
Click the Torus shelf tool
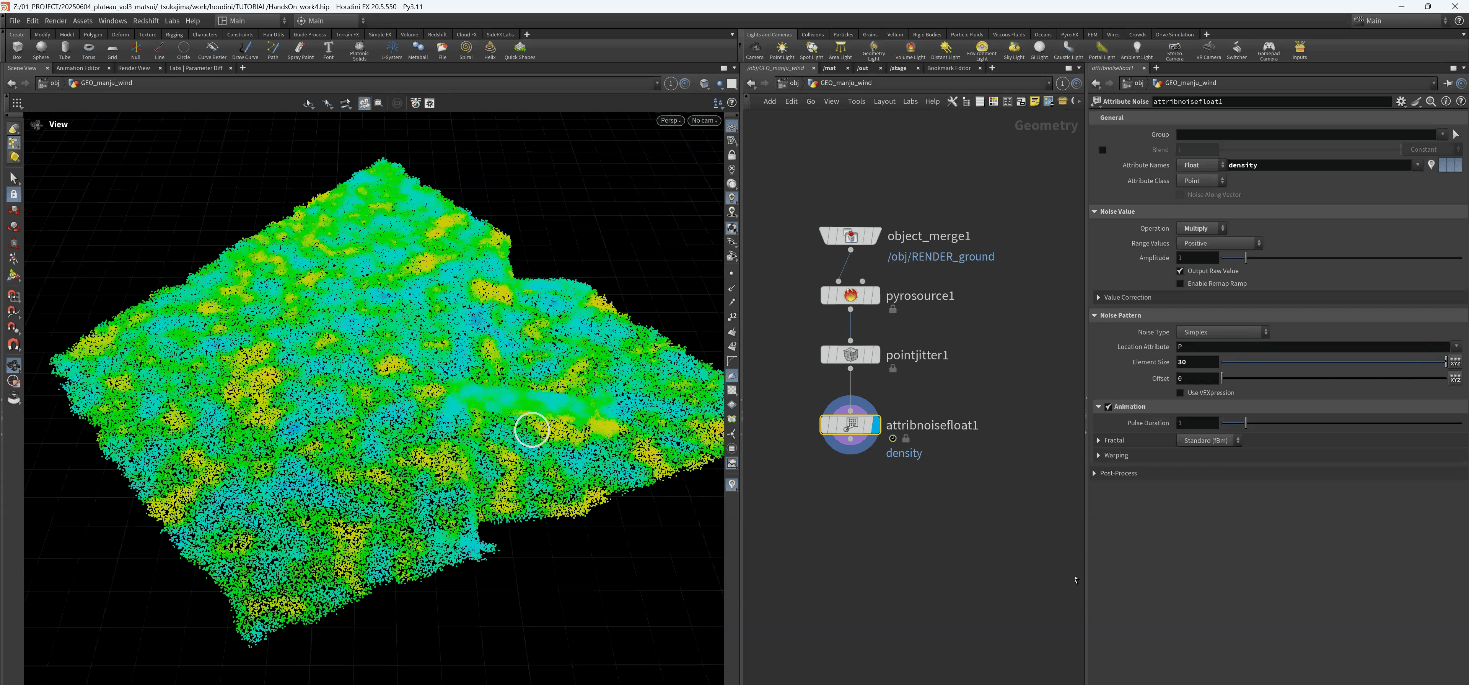89,48
